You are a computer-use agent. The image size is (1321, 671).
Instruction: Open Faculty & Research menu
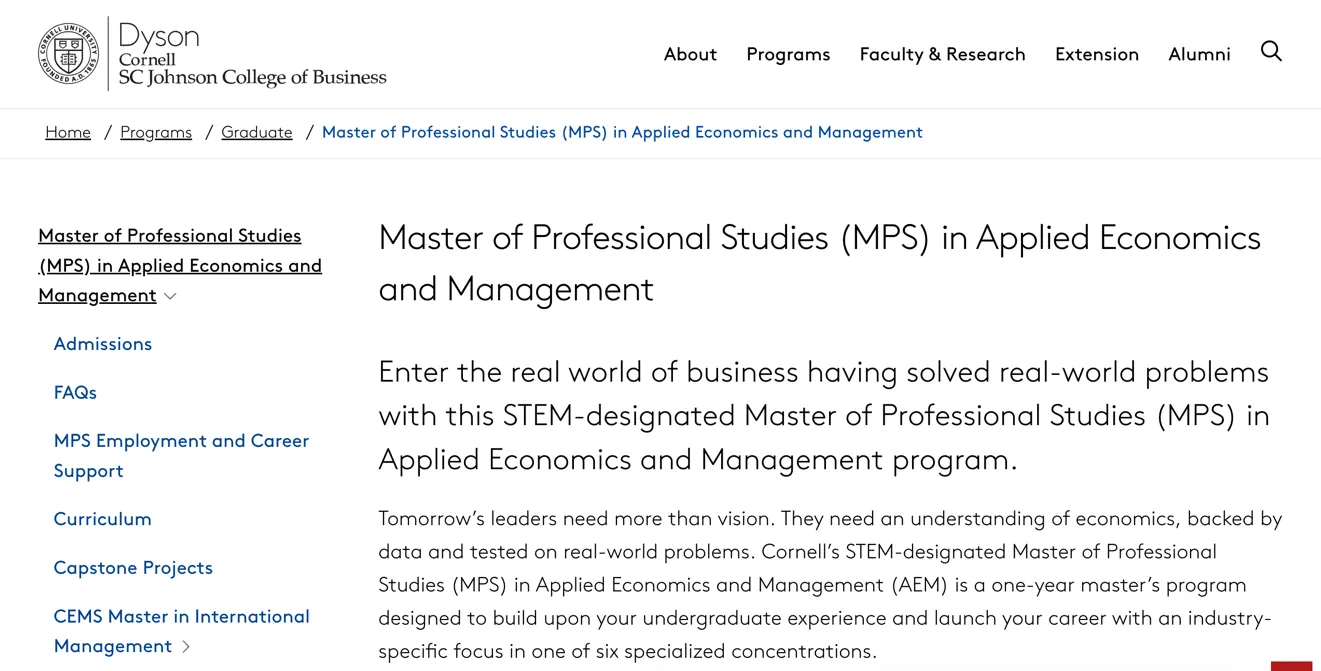pyautogui.click(x=942, y=54)
